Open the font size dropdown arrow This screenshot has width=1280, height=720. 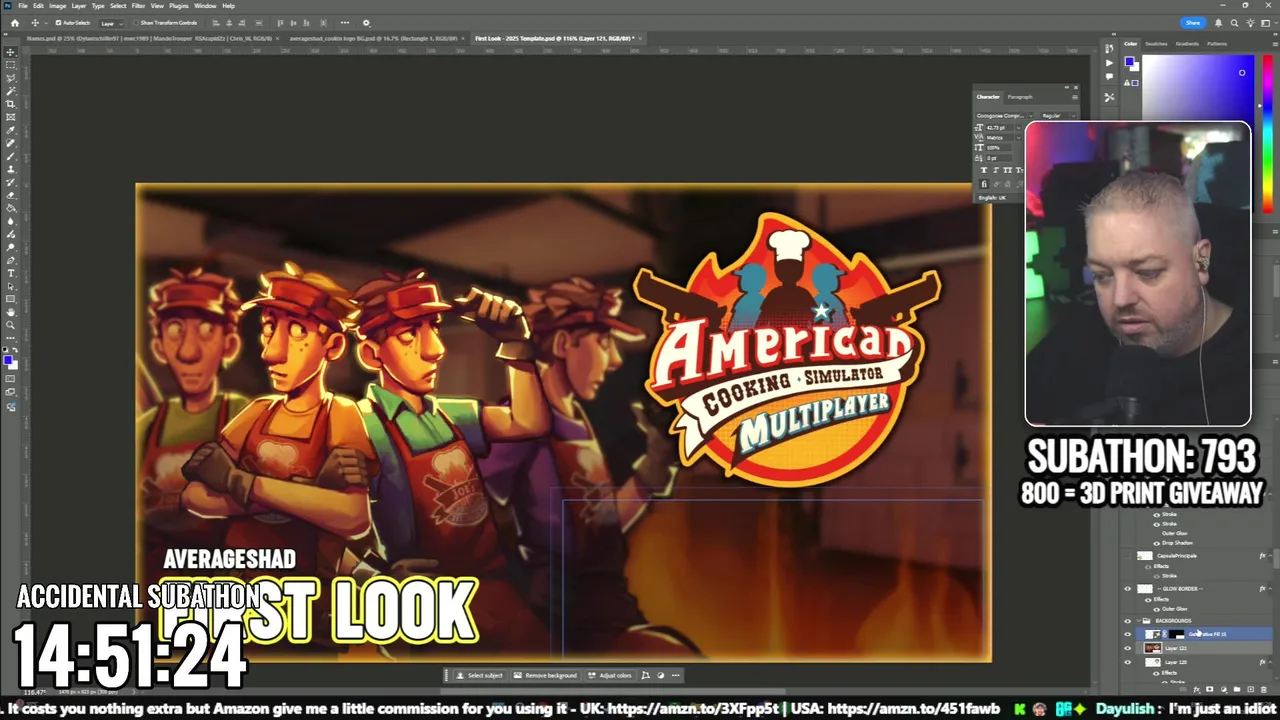pos(1019,128)
